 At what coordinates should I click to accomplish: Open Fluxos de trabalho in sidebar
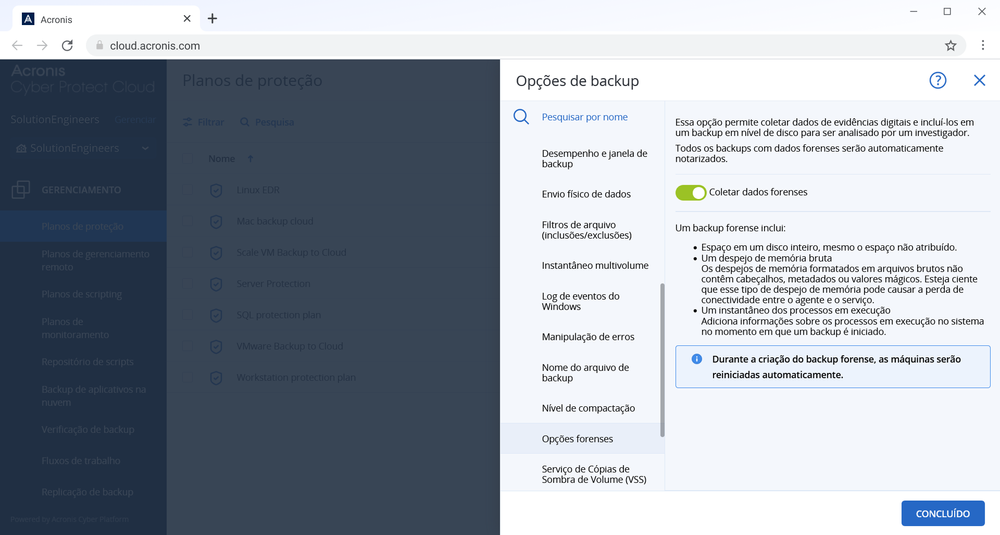coord(81,460)
